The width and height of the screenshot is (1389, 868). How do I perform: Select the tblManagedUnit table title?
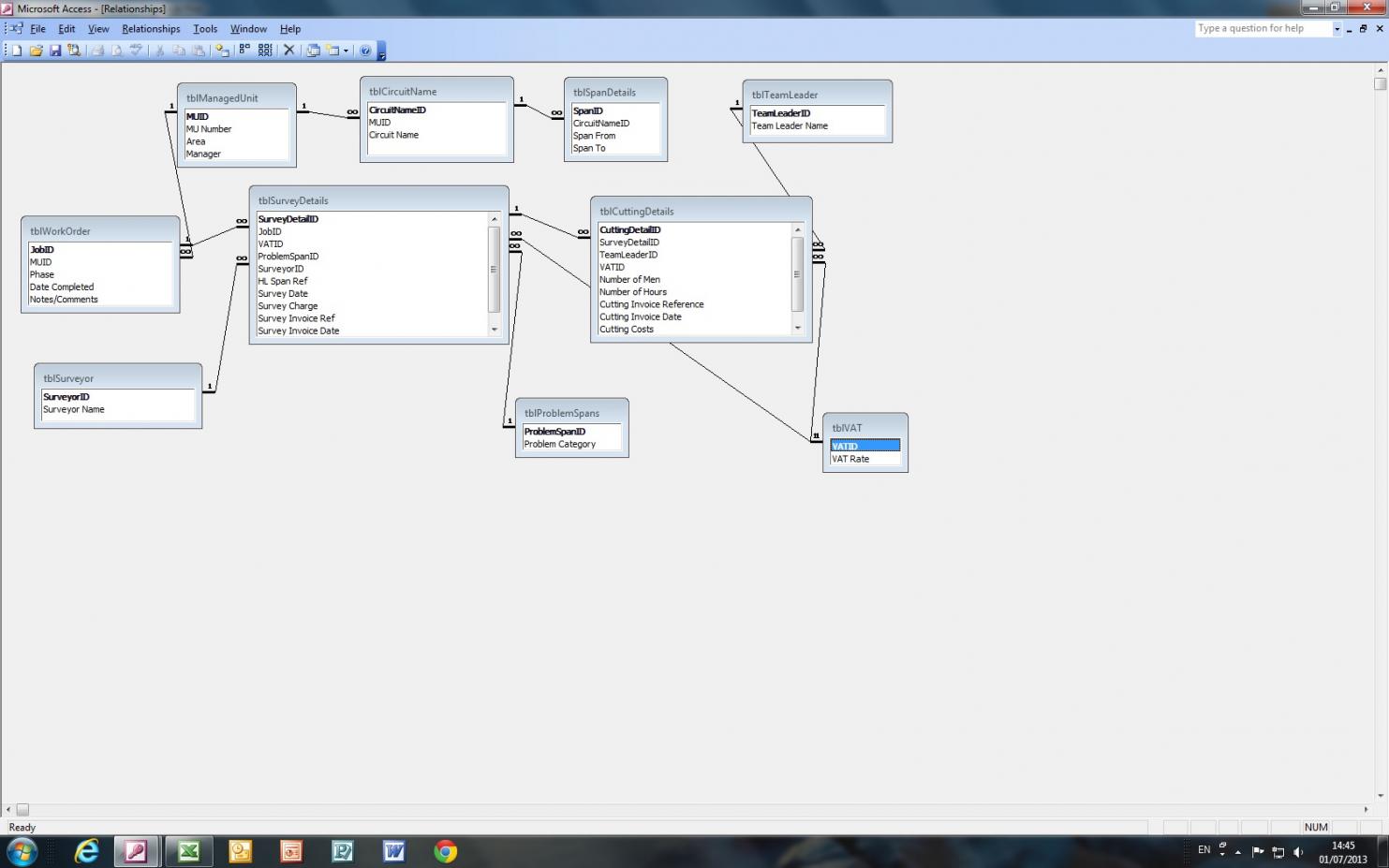click(222, 98)
